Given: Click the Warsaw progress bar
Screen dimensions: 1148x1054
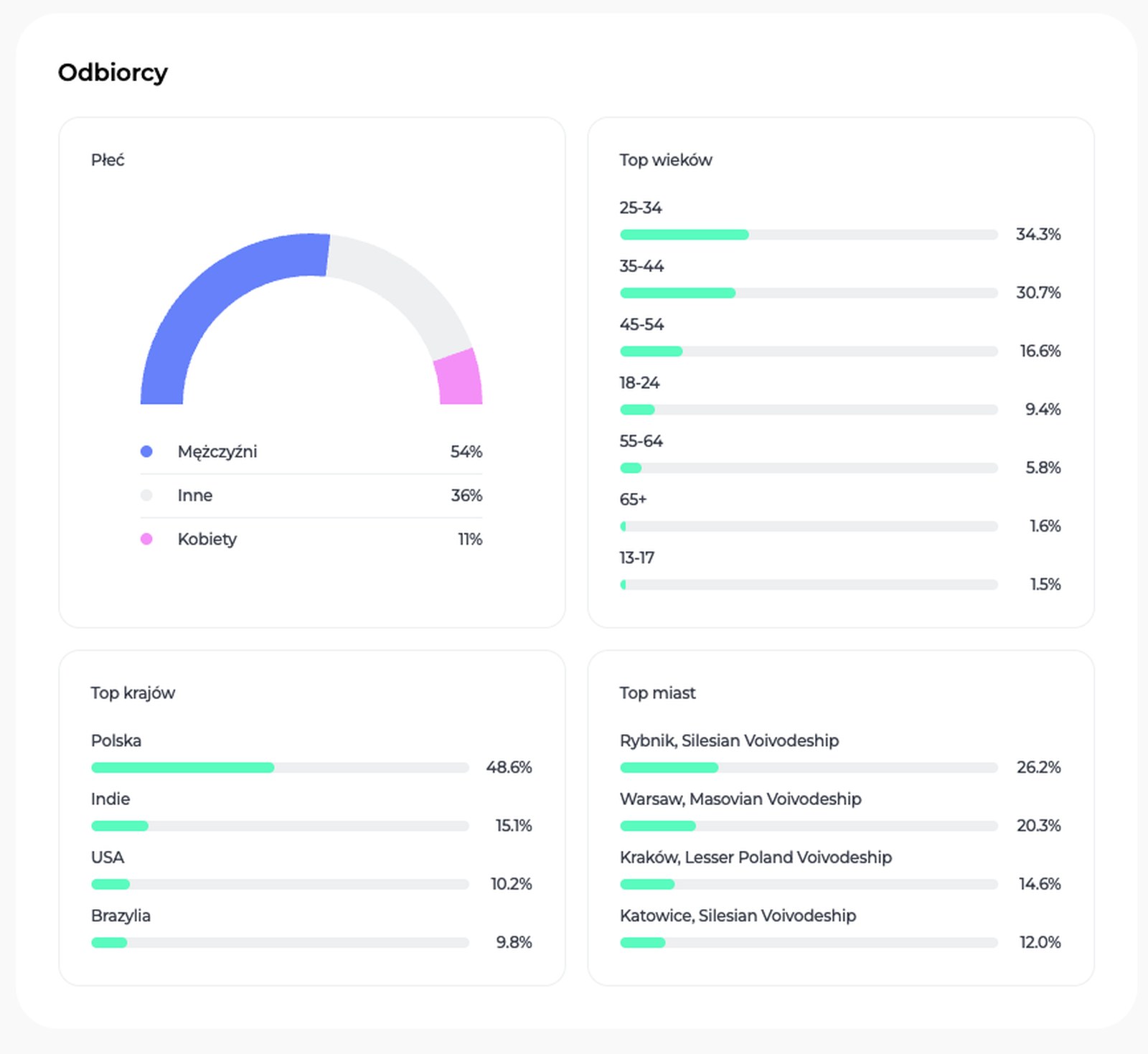Looking at the screenshot, I should pyautogui.click(x=809, y=826).
